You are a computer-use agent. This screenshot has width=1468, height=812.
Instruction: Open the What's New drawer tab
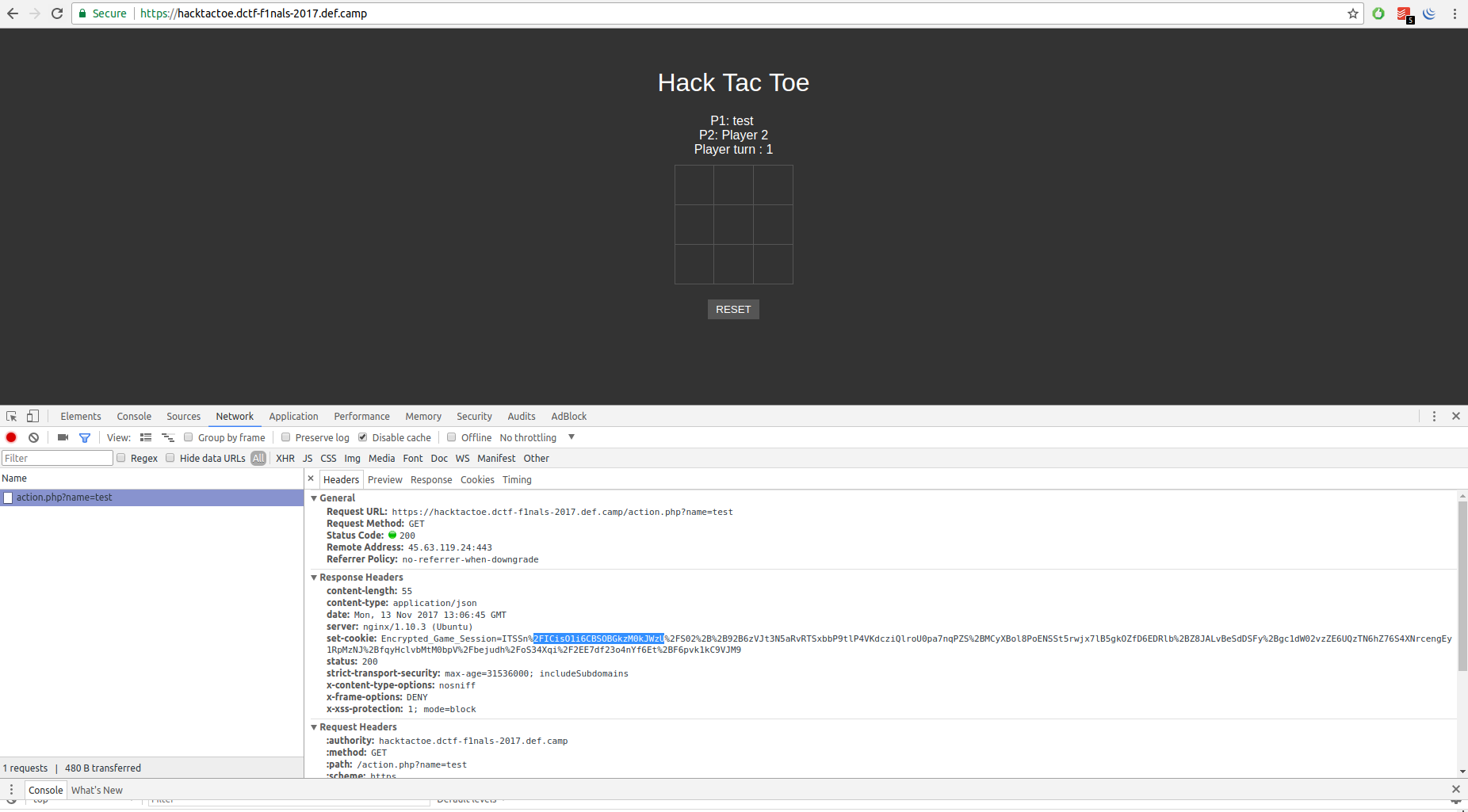tap(97, 790)
